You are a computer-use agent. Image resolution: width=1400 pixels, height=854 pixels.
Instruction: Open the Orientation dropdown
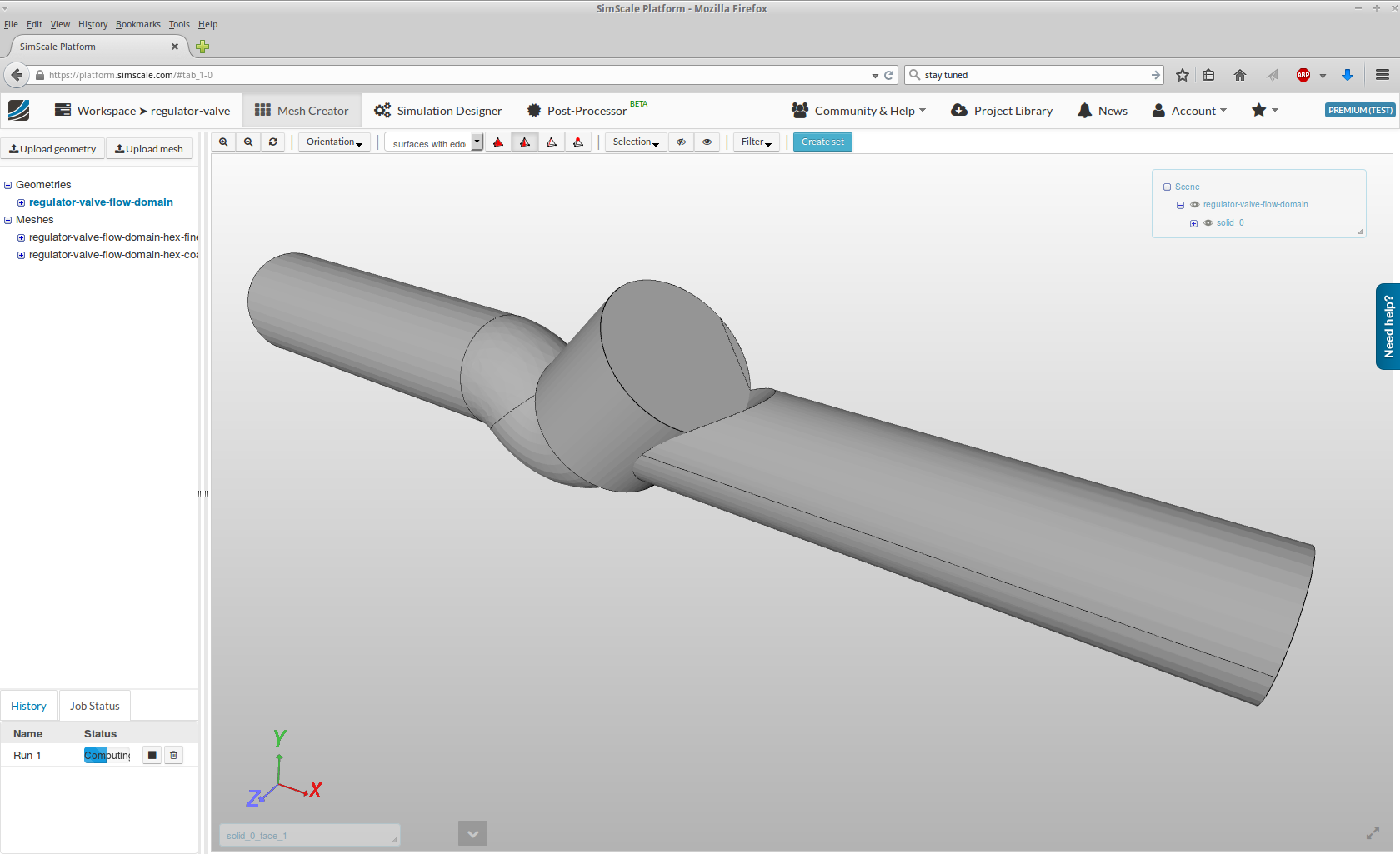tap(333, 142)
